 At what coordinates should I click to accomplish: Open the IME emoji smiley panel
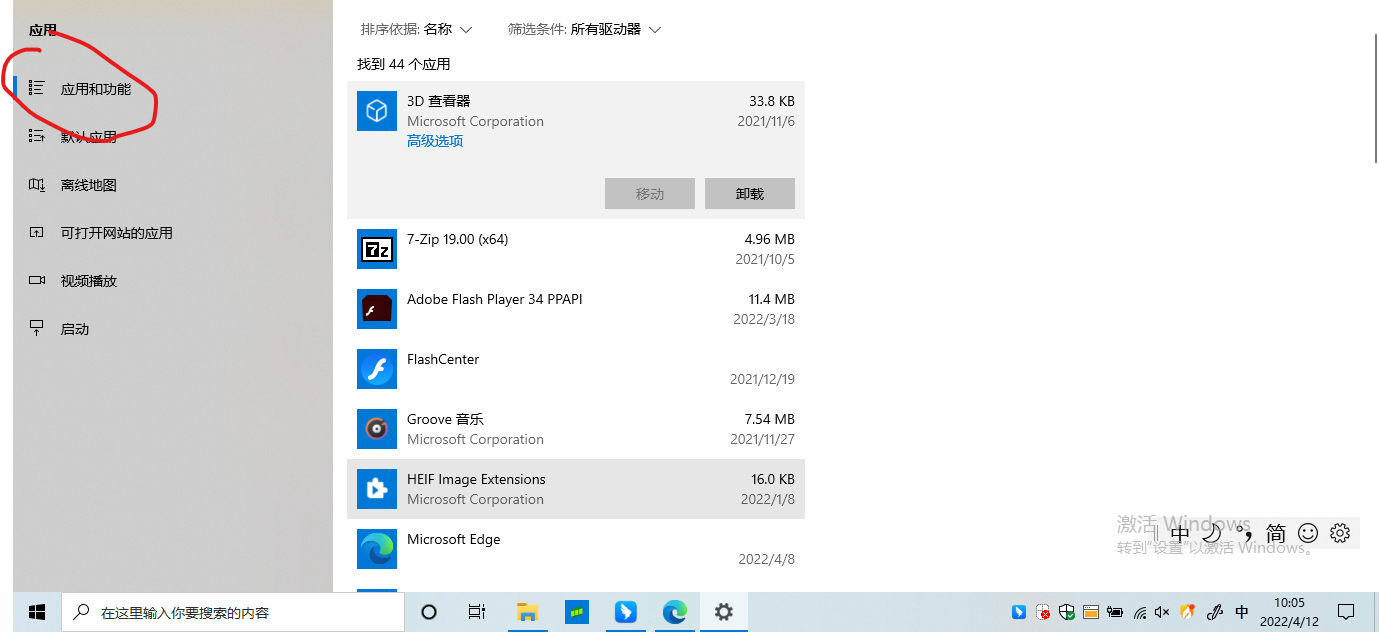tap(1308, 533)
